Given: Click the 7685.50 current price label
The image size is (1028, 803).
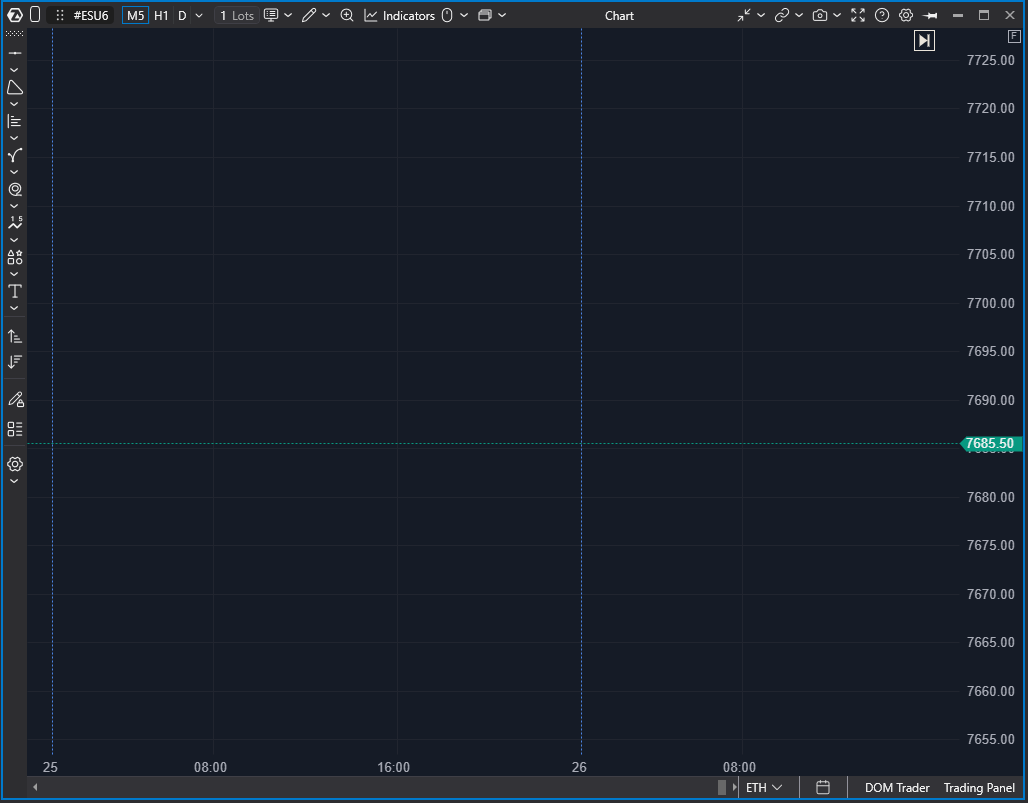Looking at the screenshot, I should click(991, 444).
